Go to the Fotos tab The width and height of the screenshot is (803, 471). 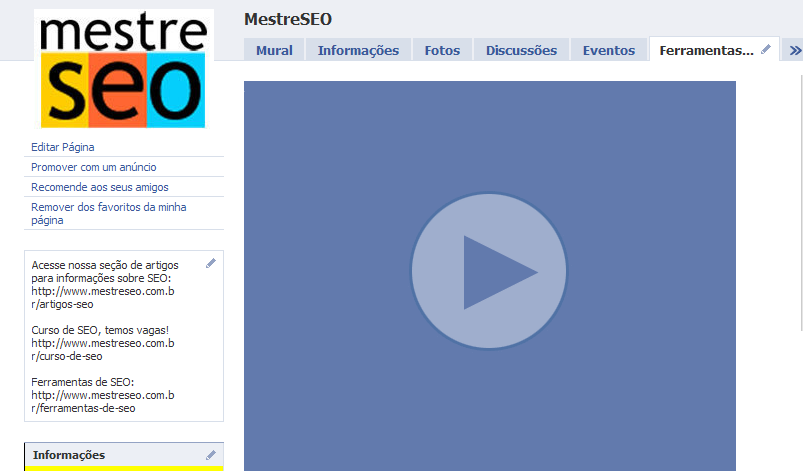tap(441, 50)
